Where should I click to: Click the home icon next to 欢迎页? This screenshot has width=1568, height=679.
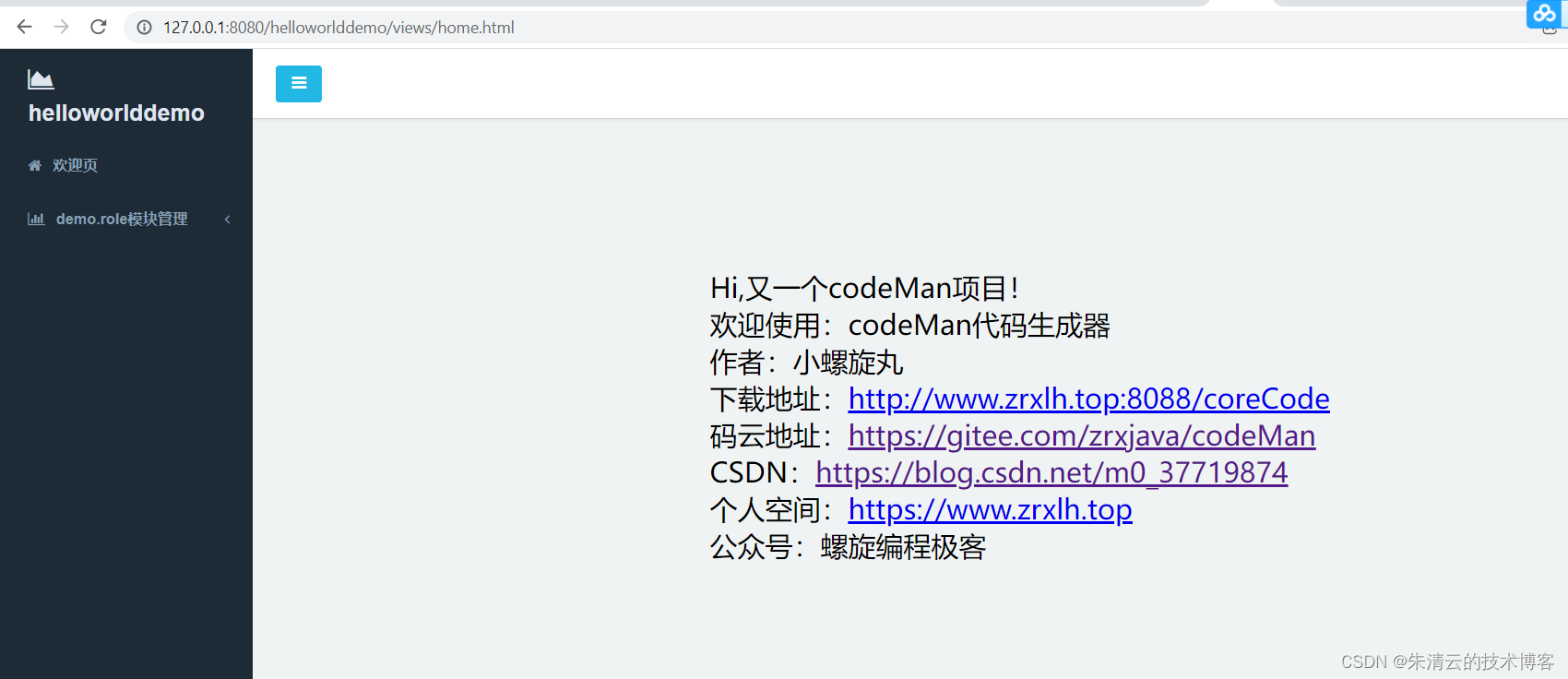click(35, 165)
